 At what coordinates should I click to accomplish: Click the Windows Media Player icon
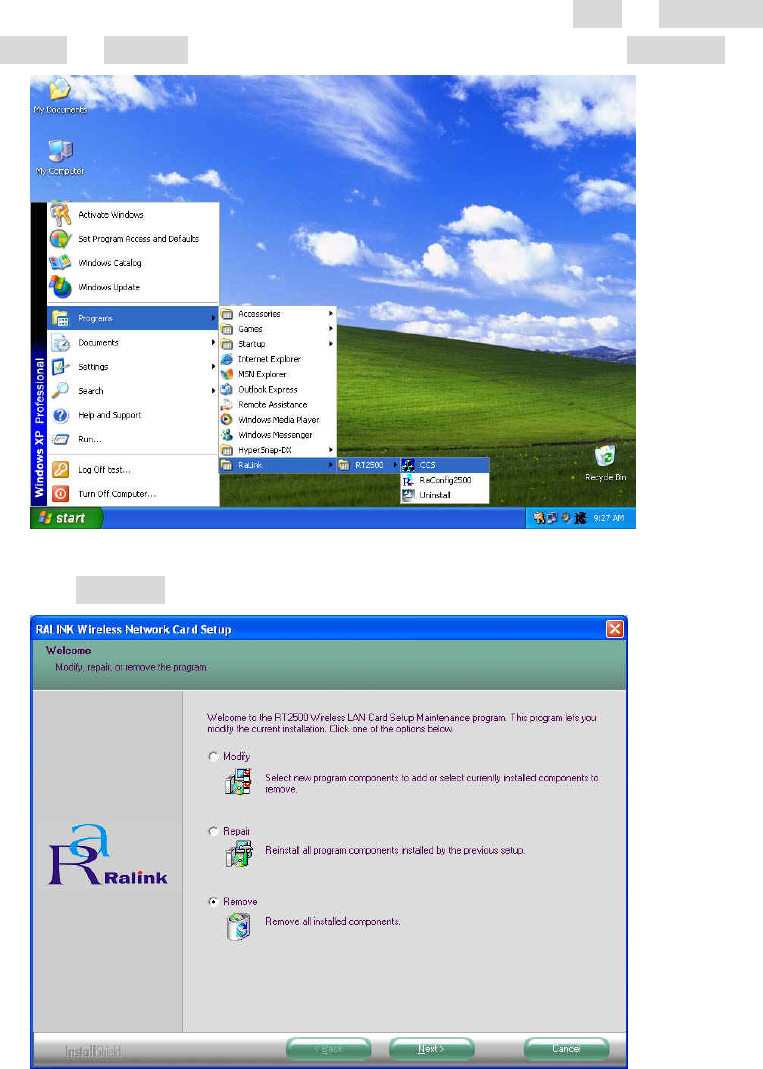[x=227, y=420]
